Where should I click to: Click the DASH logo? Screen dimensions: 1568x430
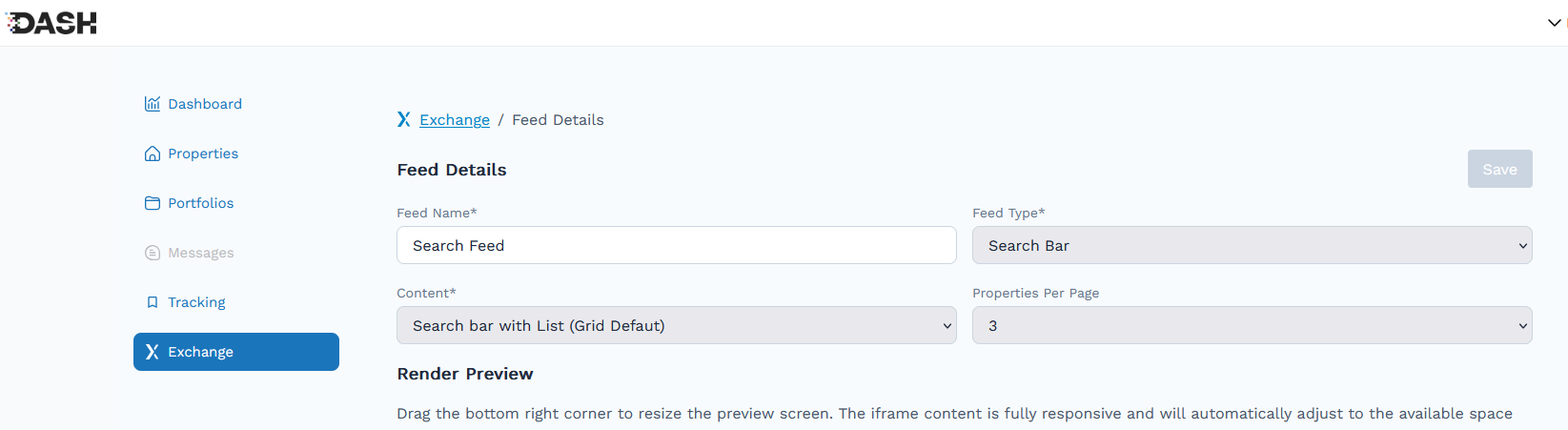click(x=51, y=23)
